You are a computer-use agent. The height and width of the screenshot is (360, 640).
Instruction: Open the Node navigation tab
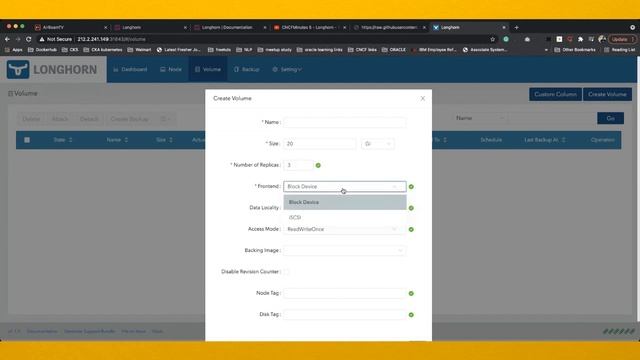pyautogui.click(x=171, y=69)
